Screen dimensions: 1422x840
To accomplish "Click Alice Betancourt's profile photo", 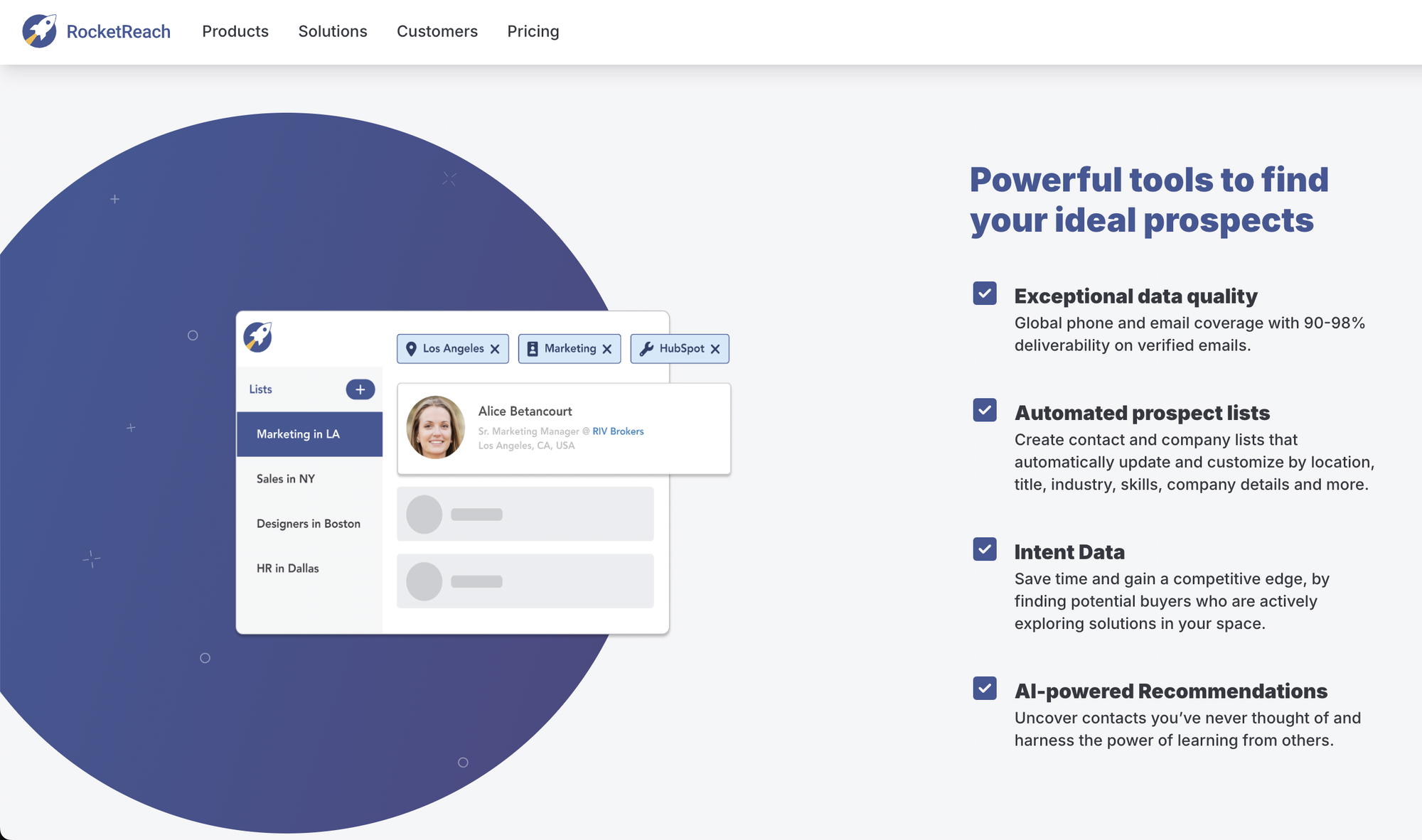I will pyautogui.click(x=435, y=427).
